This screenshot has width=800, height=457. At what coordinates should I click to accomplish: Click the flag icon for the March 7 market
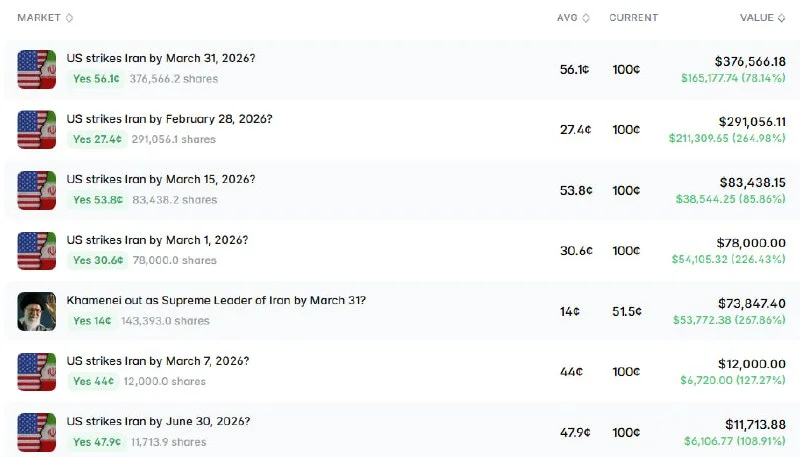36,372
